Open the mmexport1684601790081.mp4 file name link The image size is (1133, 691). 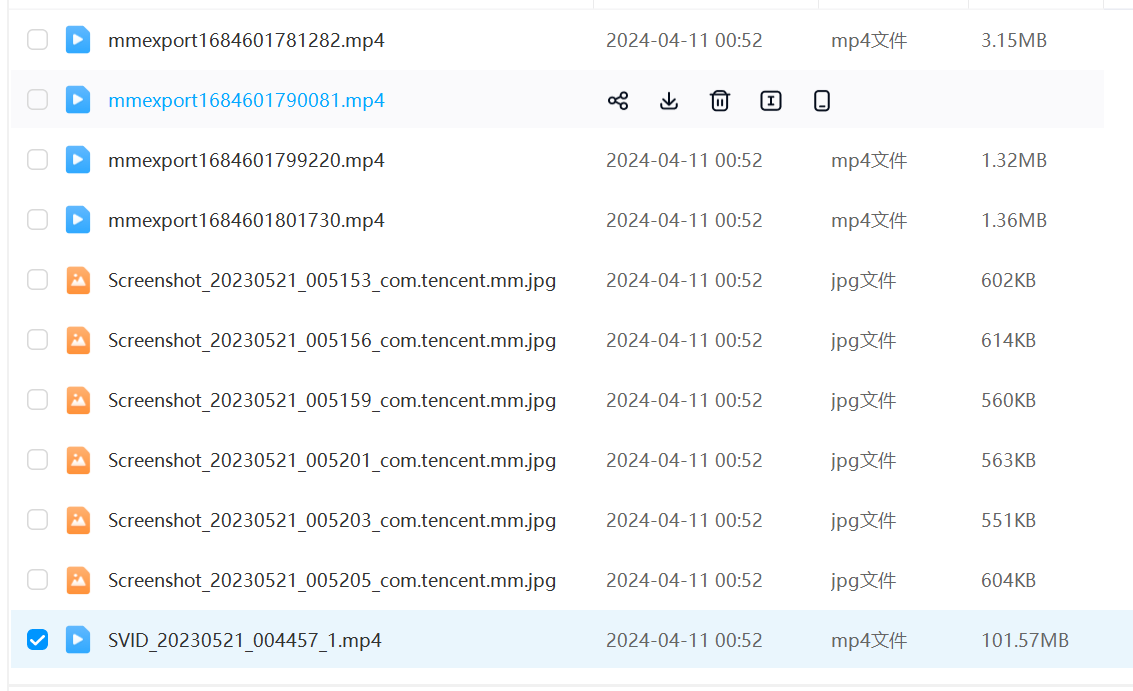[246, 100]
